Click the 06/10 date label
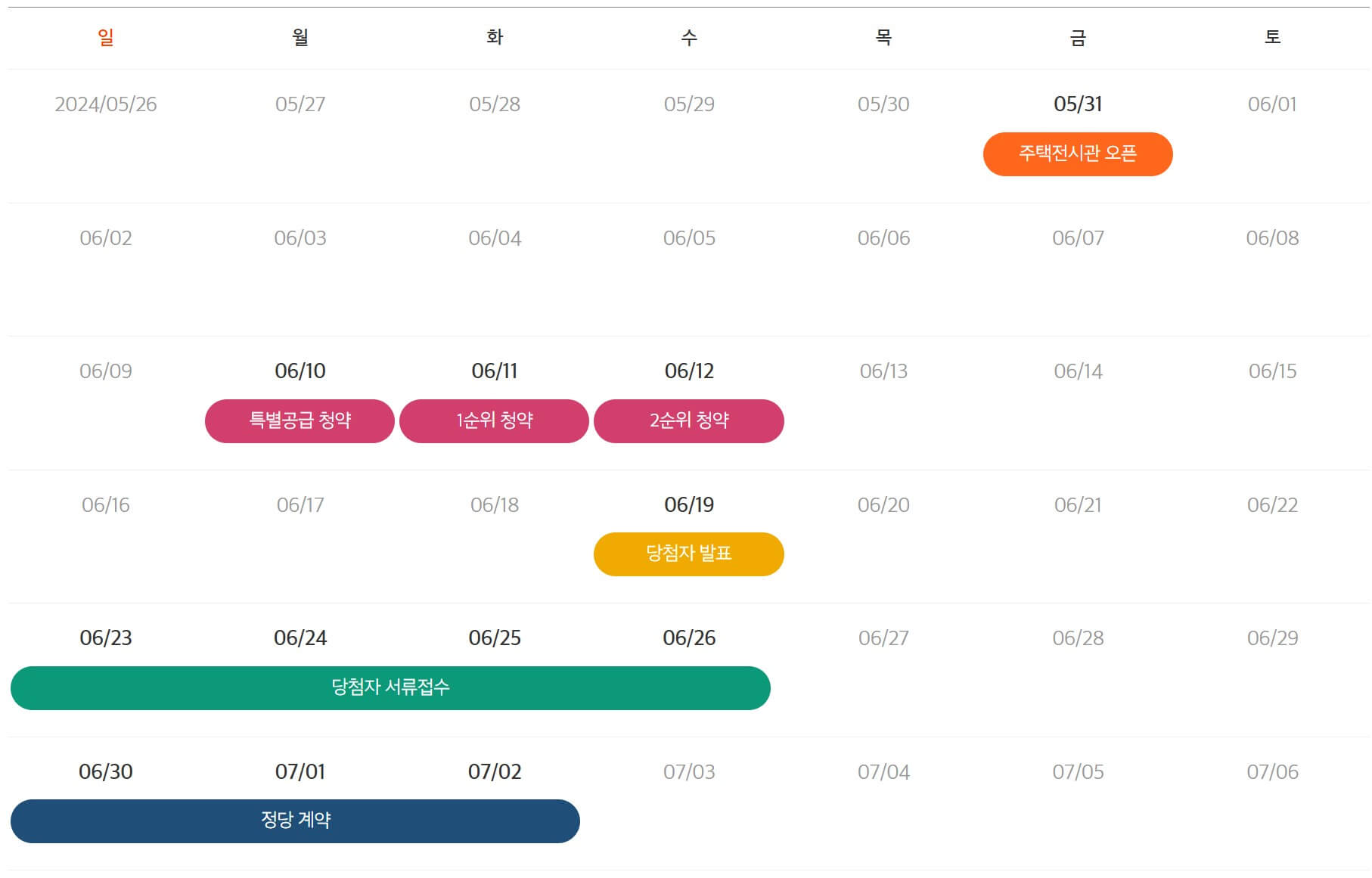 tap(299, 371)
